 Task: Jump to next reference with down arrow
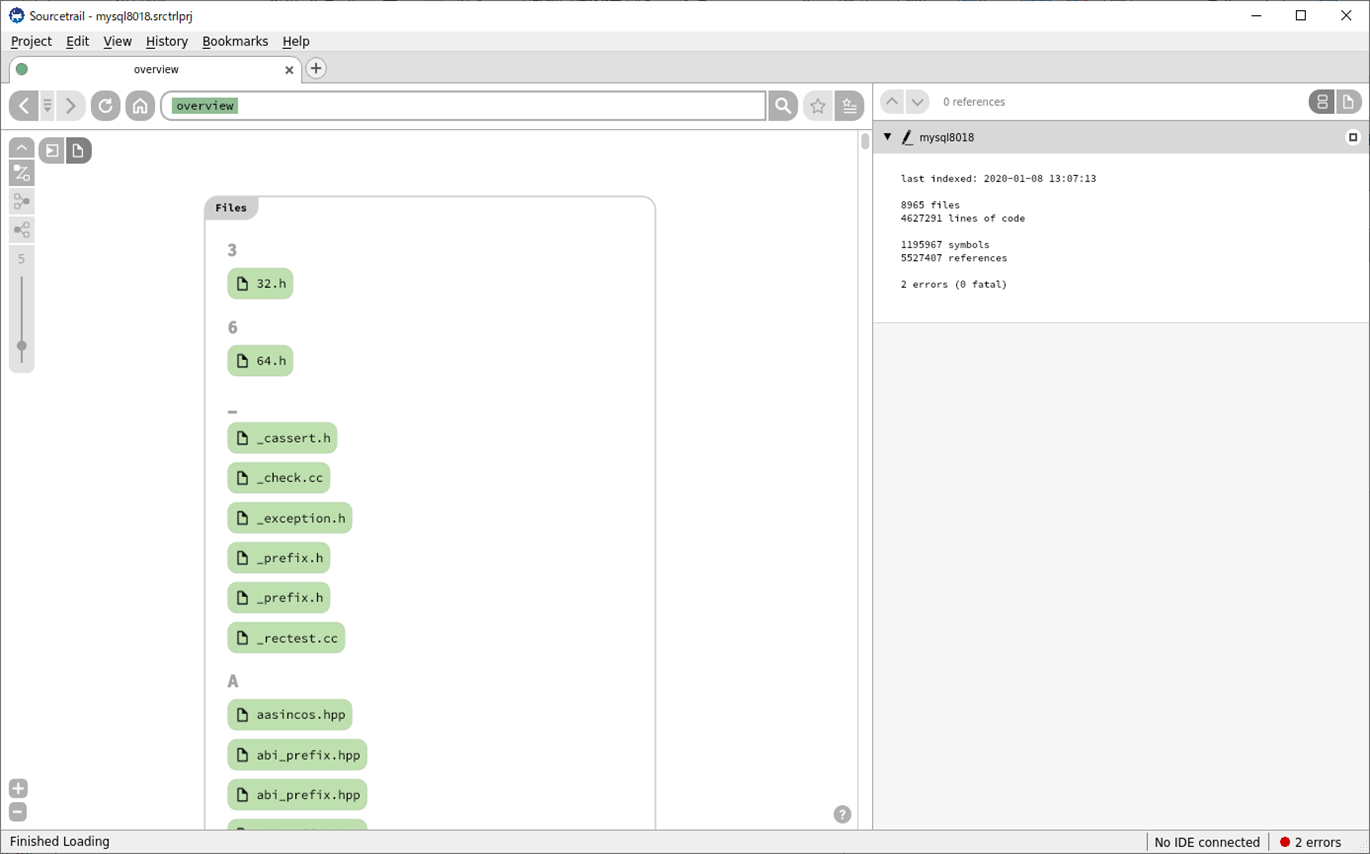point(917,101)
